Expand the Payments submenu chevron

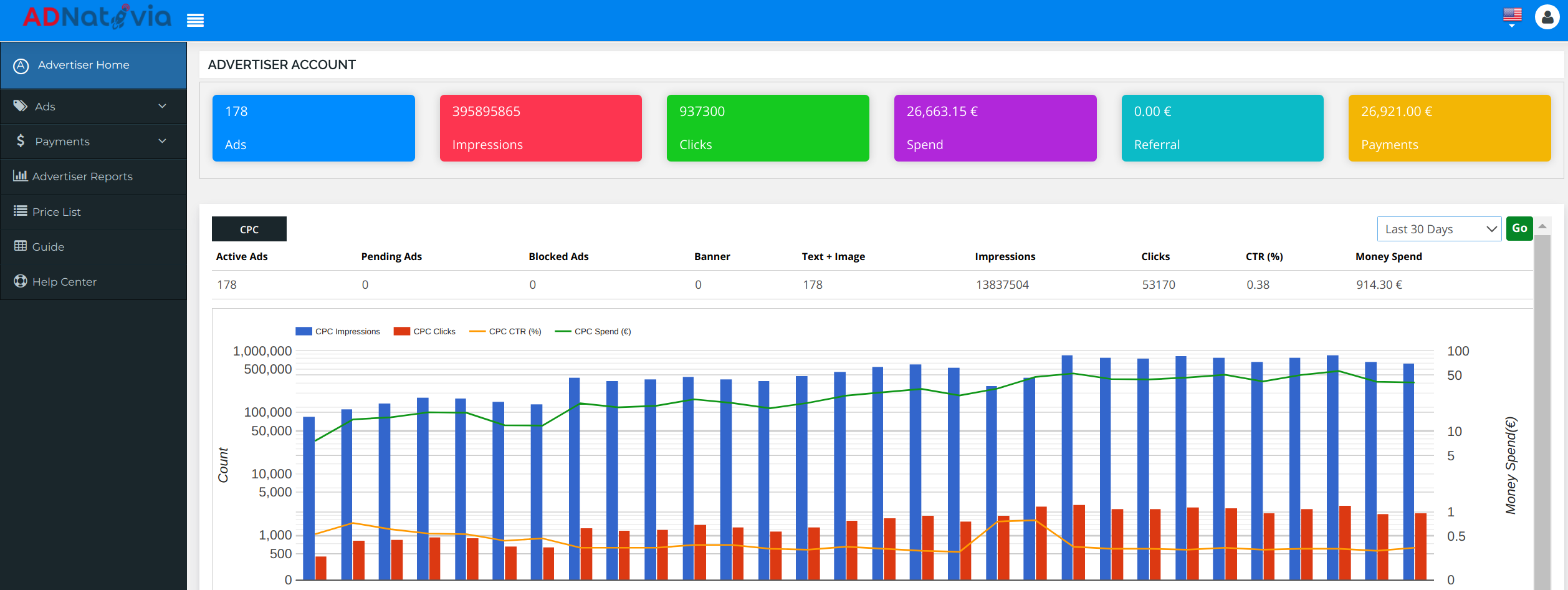point(163,141)
